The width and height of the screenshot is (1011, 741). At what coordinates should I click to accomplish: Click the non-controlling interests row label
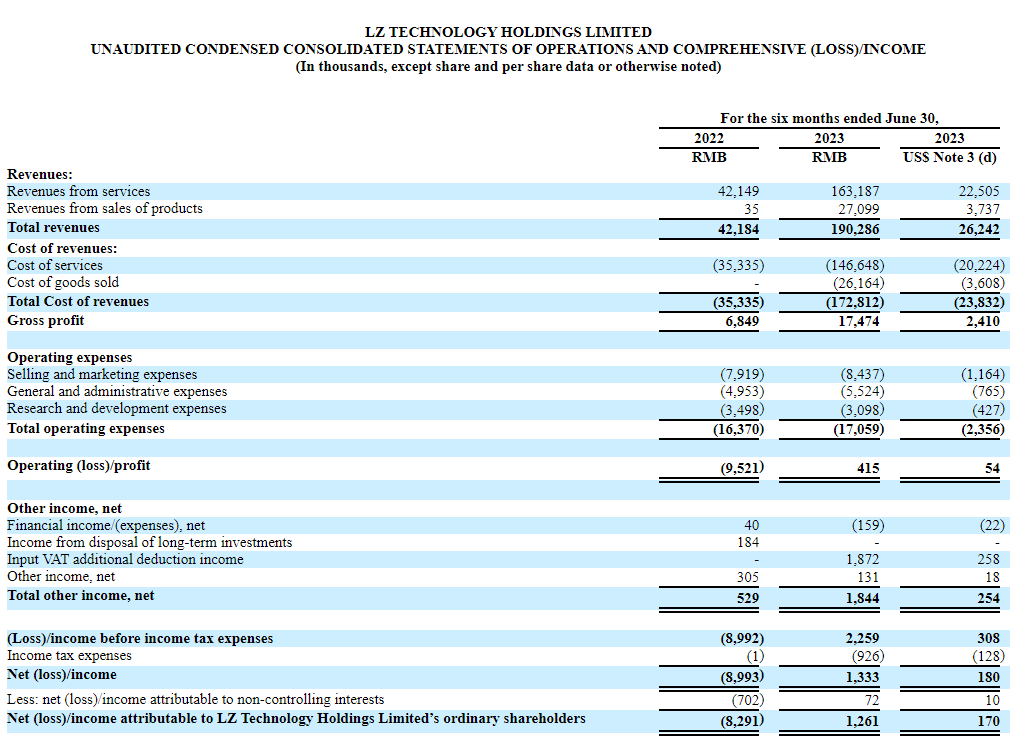[195, 699]
